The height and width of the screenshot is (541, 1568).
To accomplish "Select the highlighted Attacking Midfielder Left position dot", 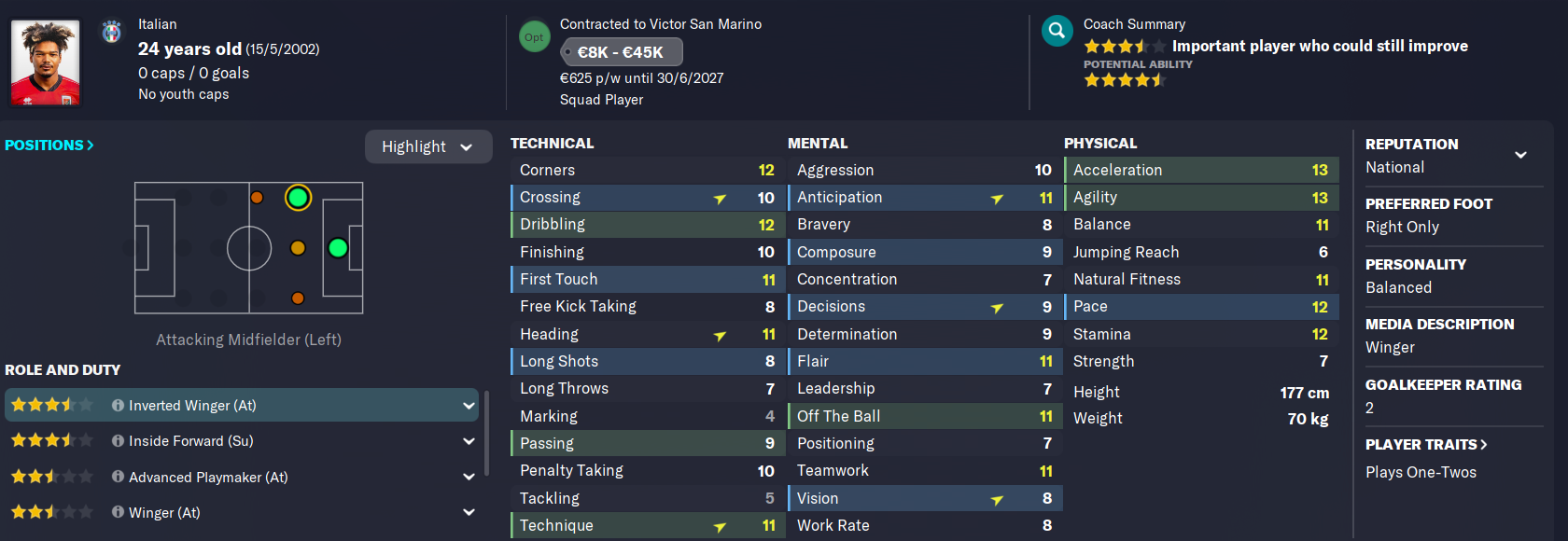I will pos(298,198).
